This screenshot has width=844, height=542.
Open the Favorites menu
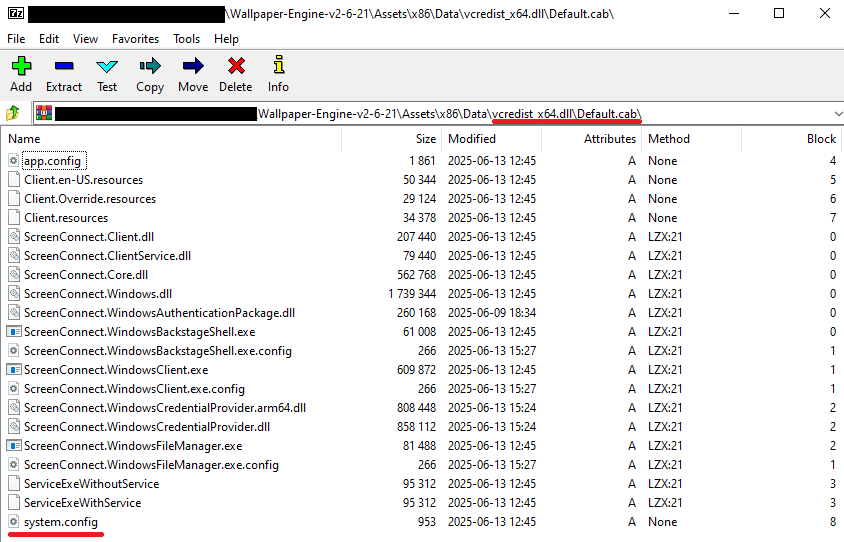click(x=136, y=39)
